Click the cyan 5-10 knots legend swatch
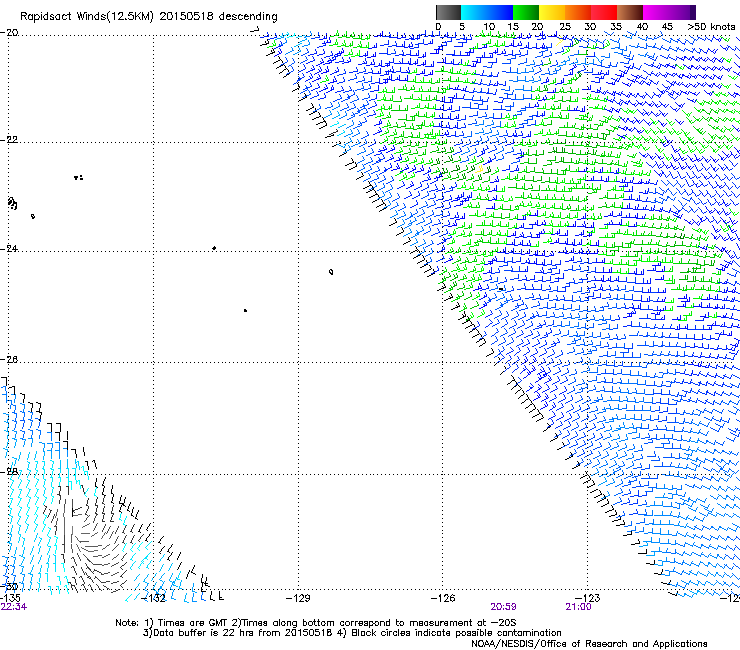This screenshot has height=650, width=740. click(474, 12)
